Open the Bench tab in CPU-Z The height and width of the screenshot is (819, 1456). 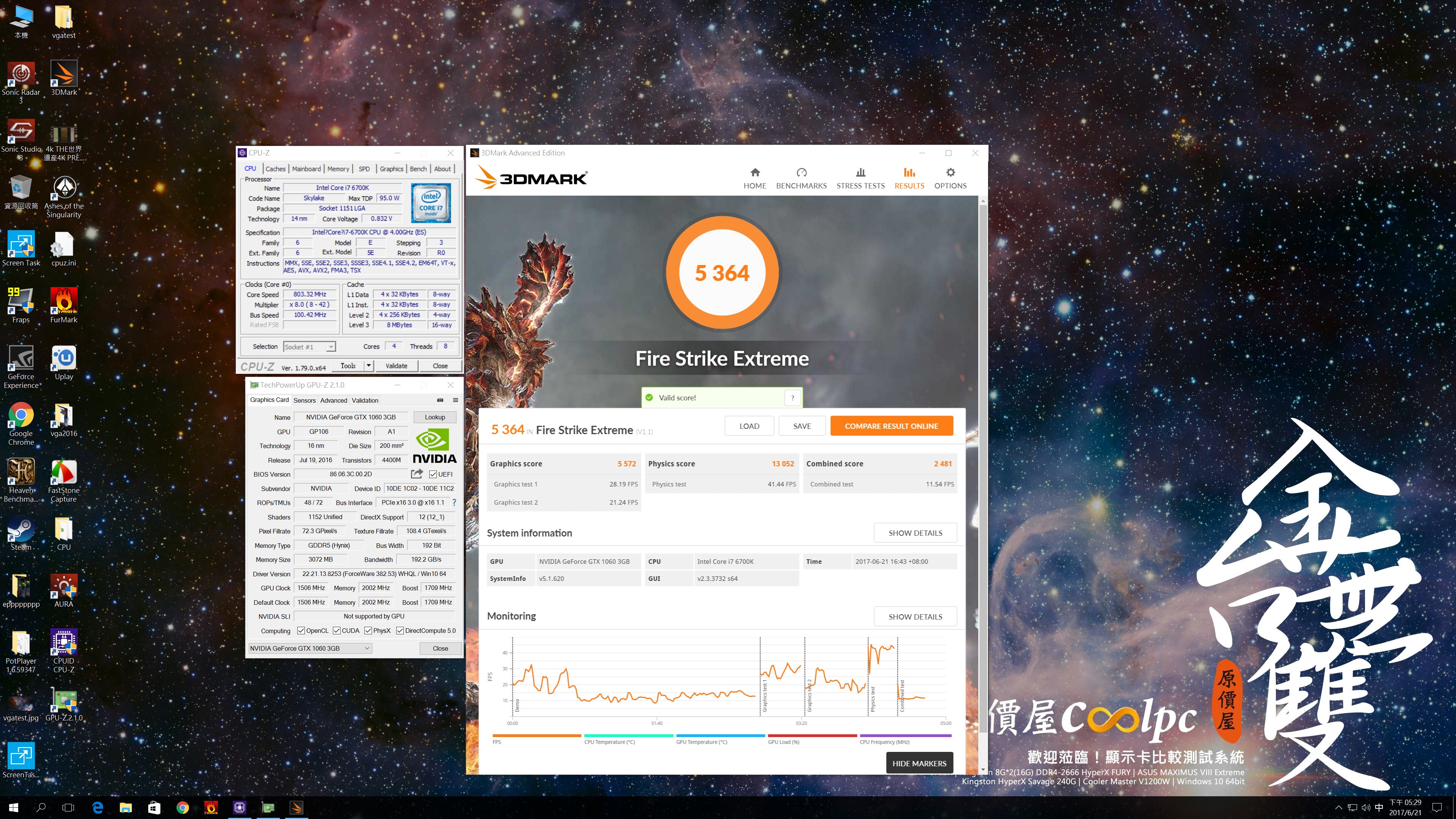[x=418, y=168]
